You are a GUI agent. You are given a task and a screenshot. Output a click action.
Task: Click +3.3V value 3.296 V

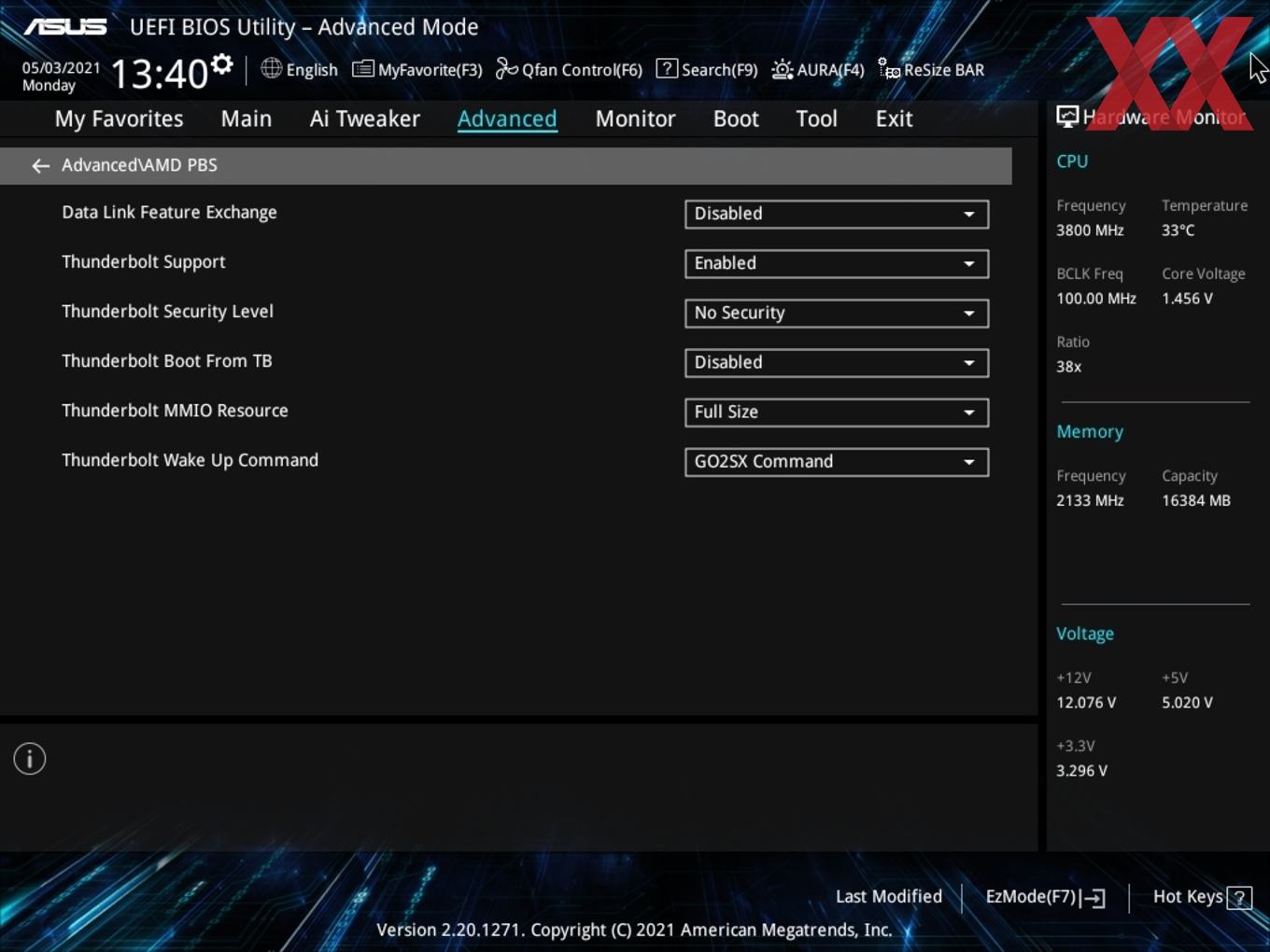tap(1081, 771)
